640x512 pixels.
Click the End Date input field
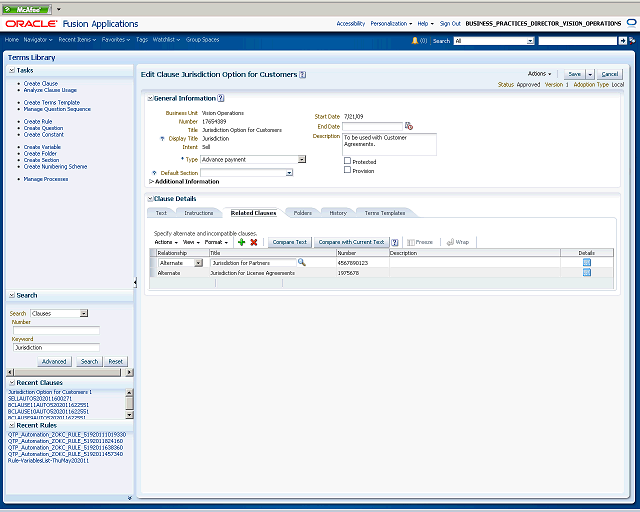pos(372,127)
